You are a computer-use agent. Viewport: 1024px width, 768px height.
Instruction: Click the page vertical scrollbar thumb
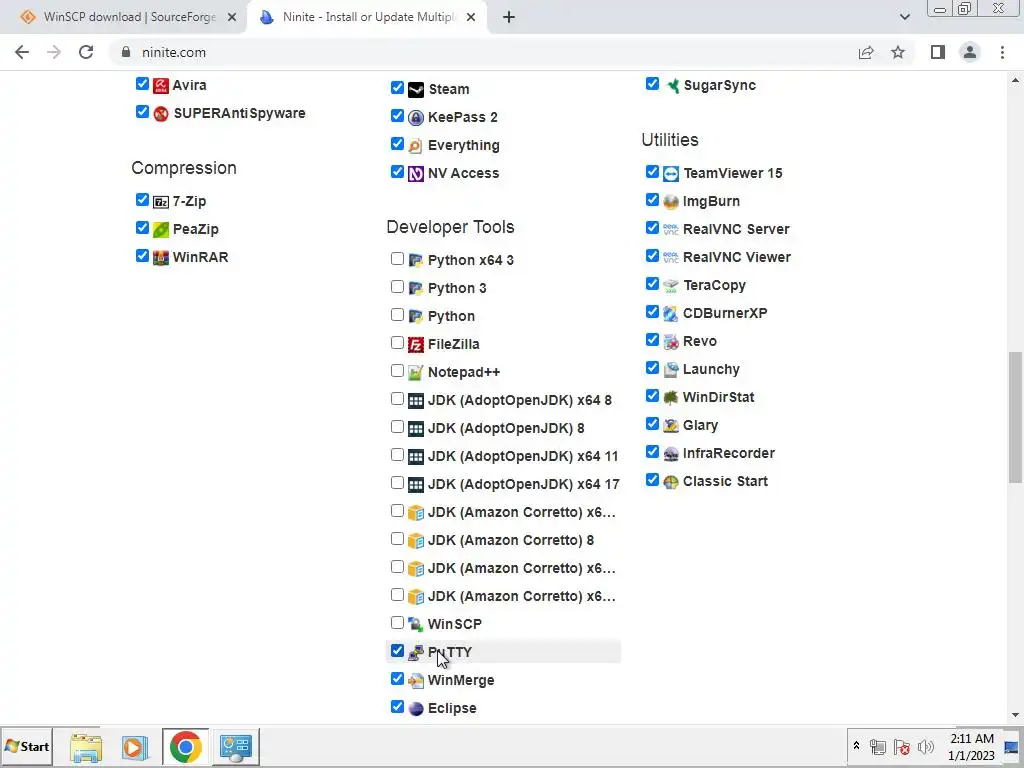(x=1015, y=417)
